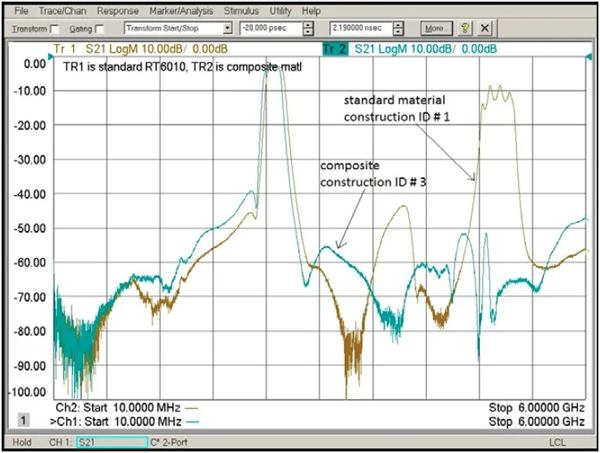Click the CH 1: status bar label
The width and height of the screenshot is (600, 453).
point(60,443)
